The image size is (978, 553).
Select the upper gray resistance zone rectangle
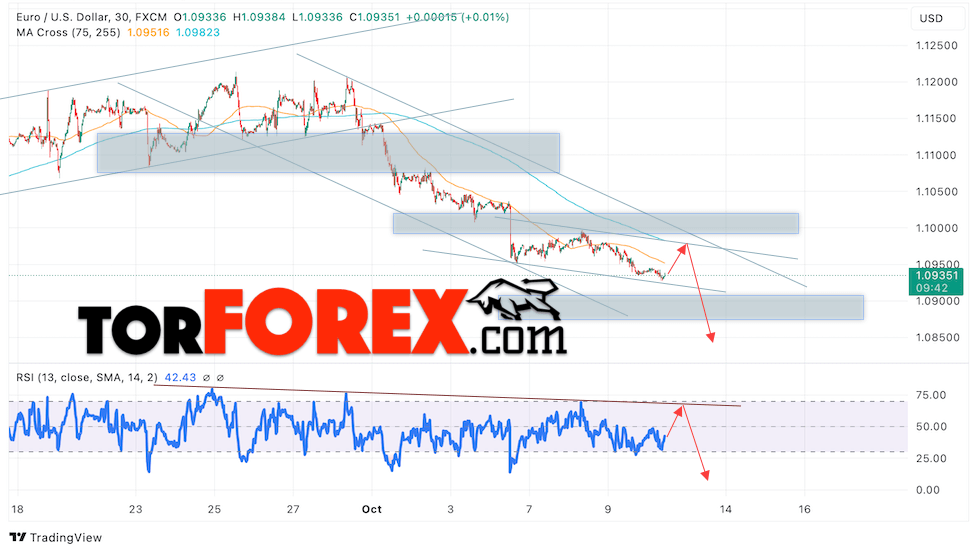[x=328, y=153]
